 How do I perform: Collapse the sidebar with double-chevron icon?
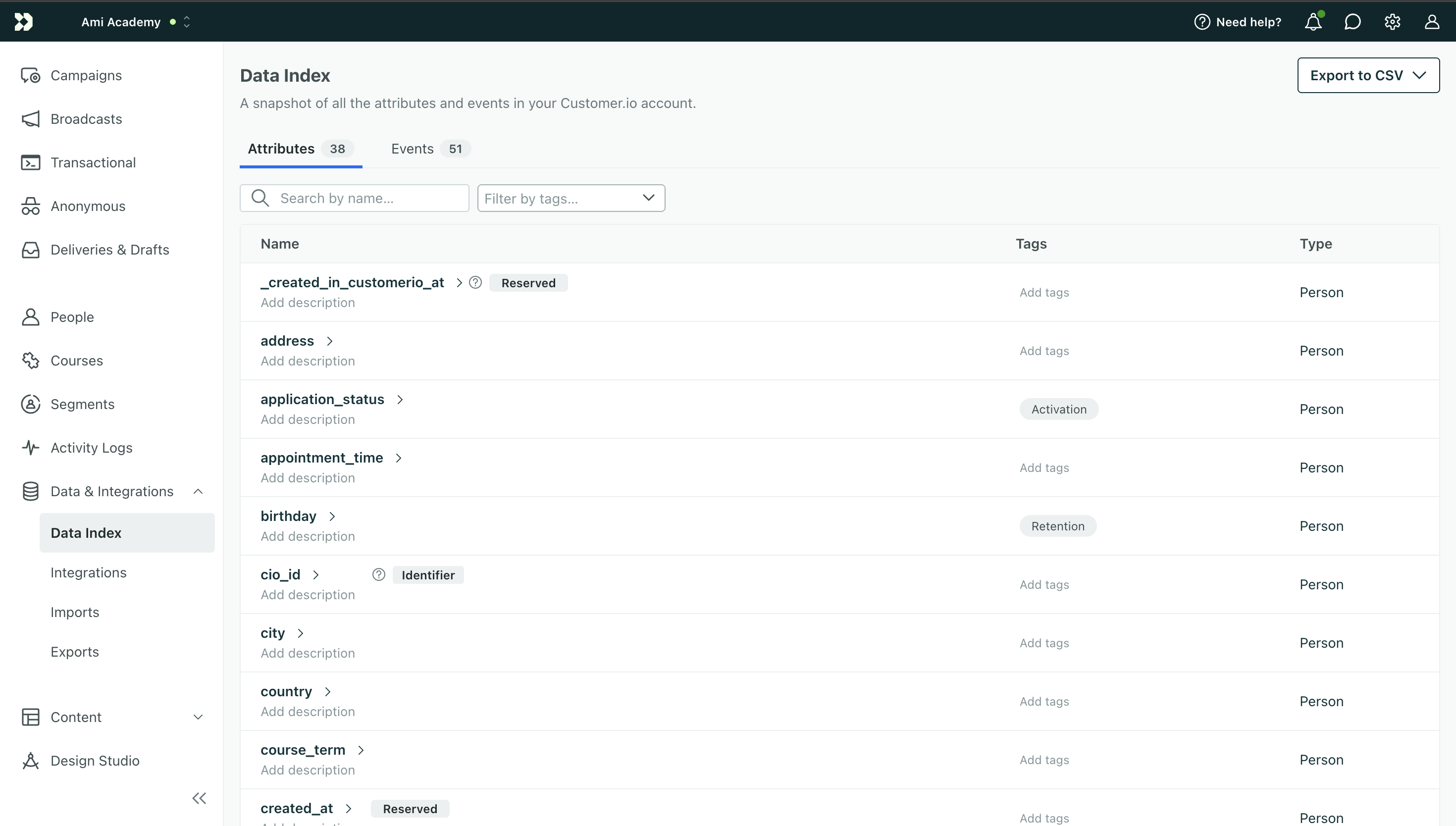[199, 799]
